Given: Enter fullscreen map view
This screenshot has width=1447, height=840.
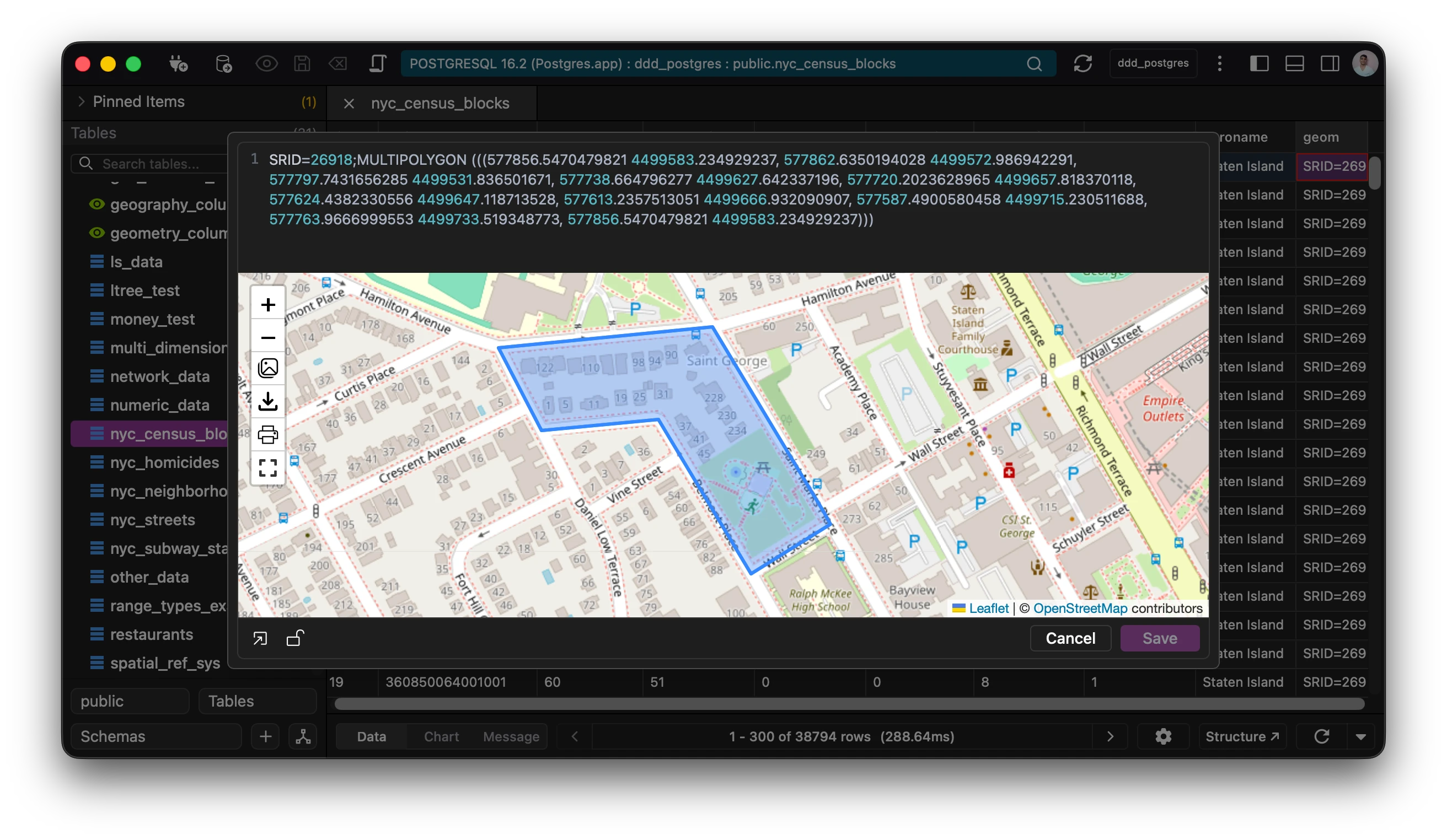Looking at the screenshot, I should tap(267, 467).
